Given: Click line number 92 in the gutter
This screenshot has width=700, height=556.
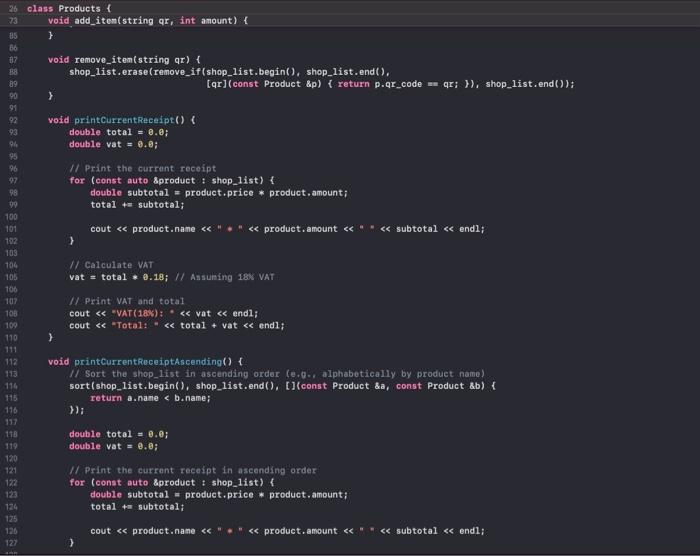Looking at the screenshot, I should point(13,120).
